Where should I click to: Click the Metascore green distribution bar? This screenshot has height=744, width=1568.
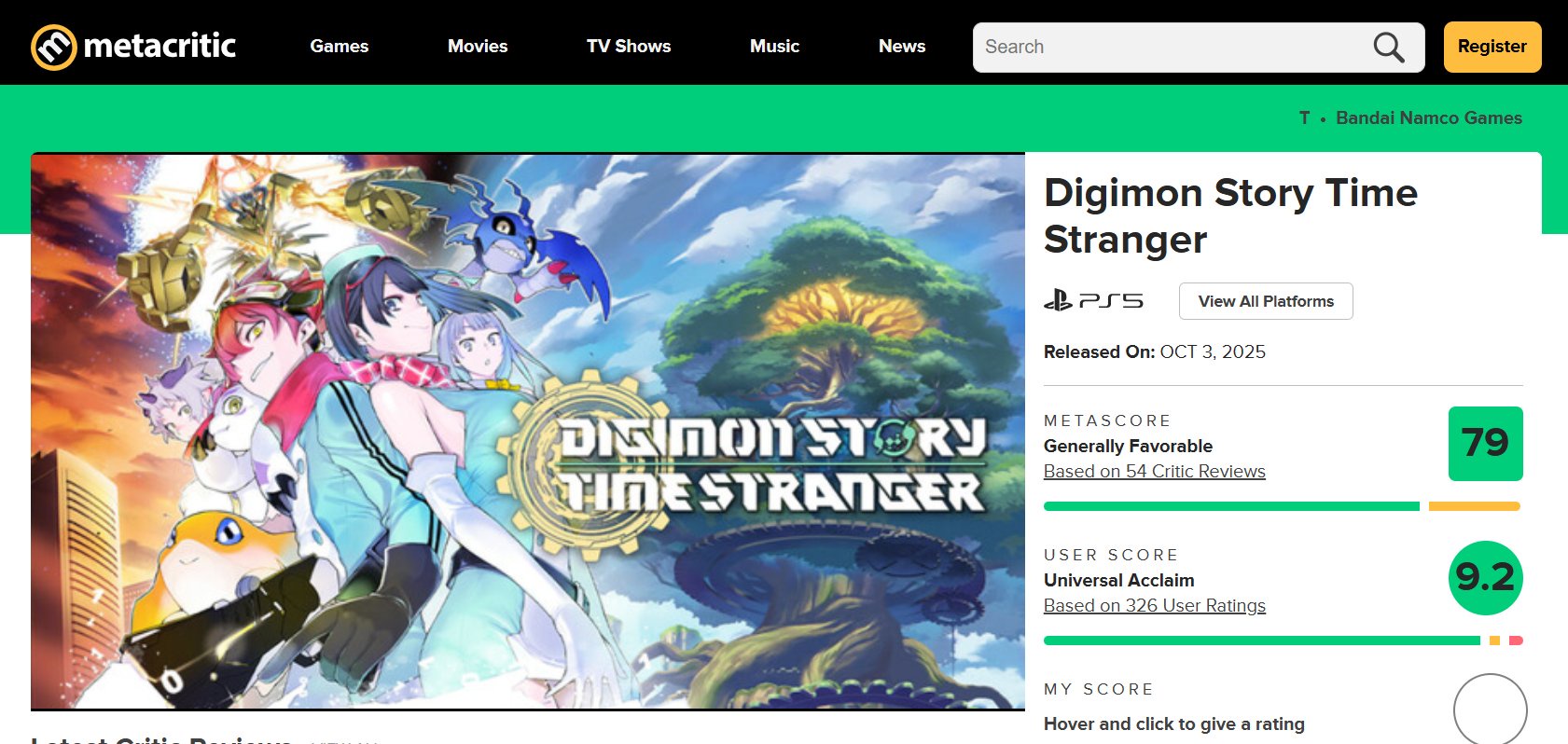tap(1231, 506)
